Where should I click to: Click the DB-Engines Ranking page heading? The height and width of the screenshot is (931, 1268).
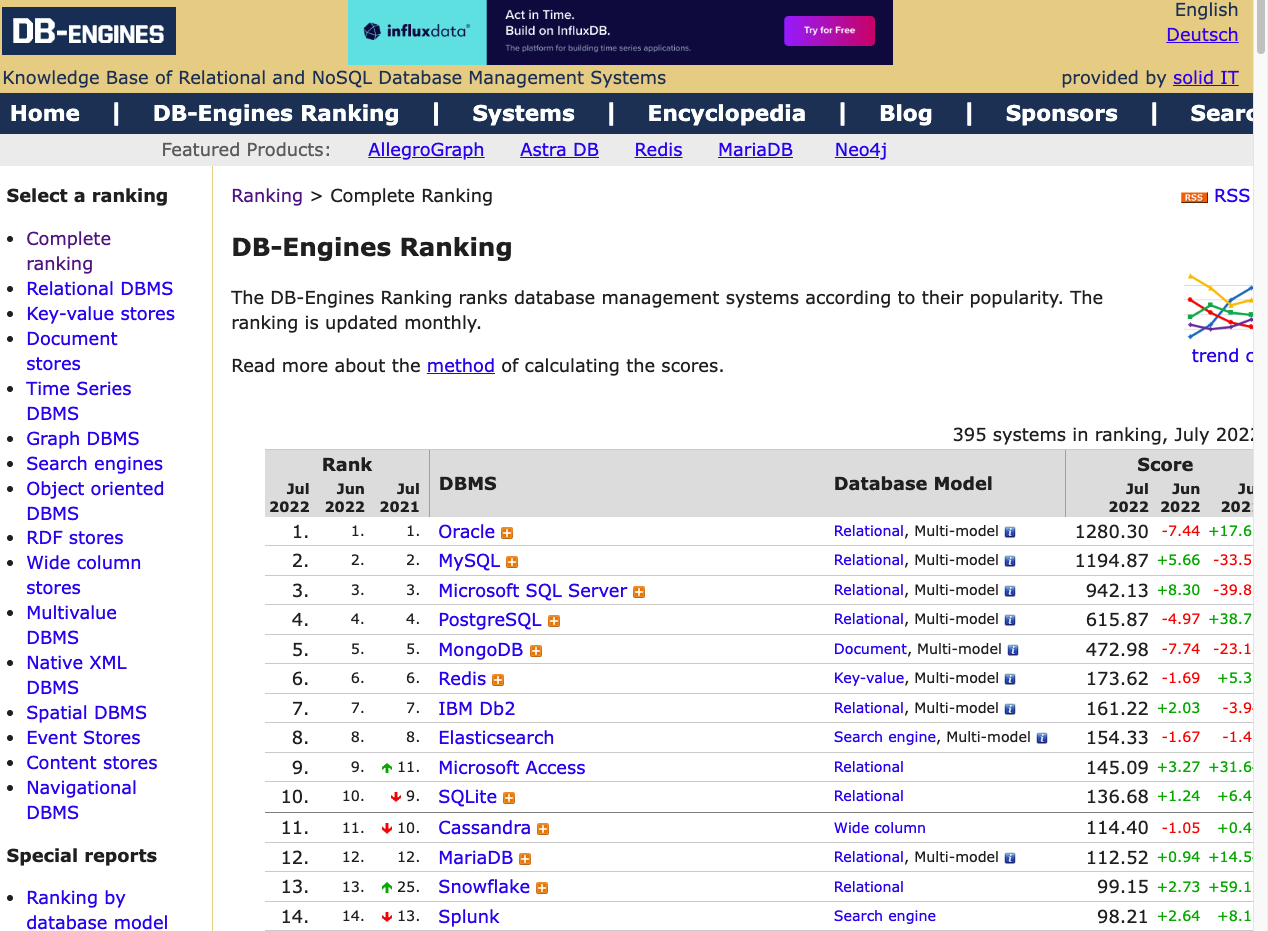(x=372, y=247)
